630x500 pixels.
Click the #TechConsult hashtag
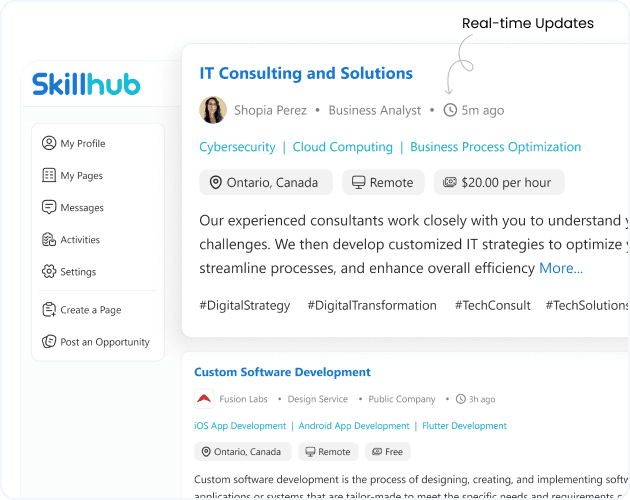pos(493,305)
